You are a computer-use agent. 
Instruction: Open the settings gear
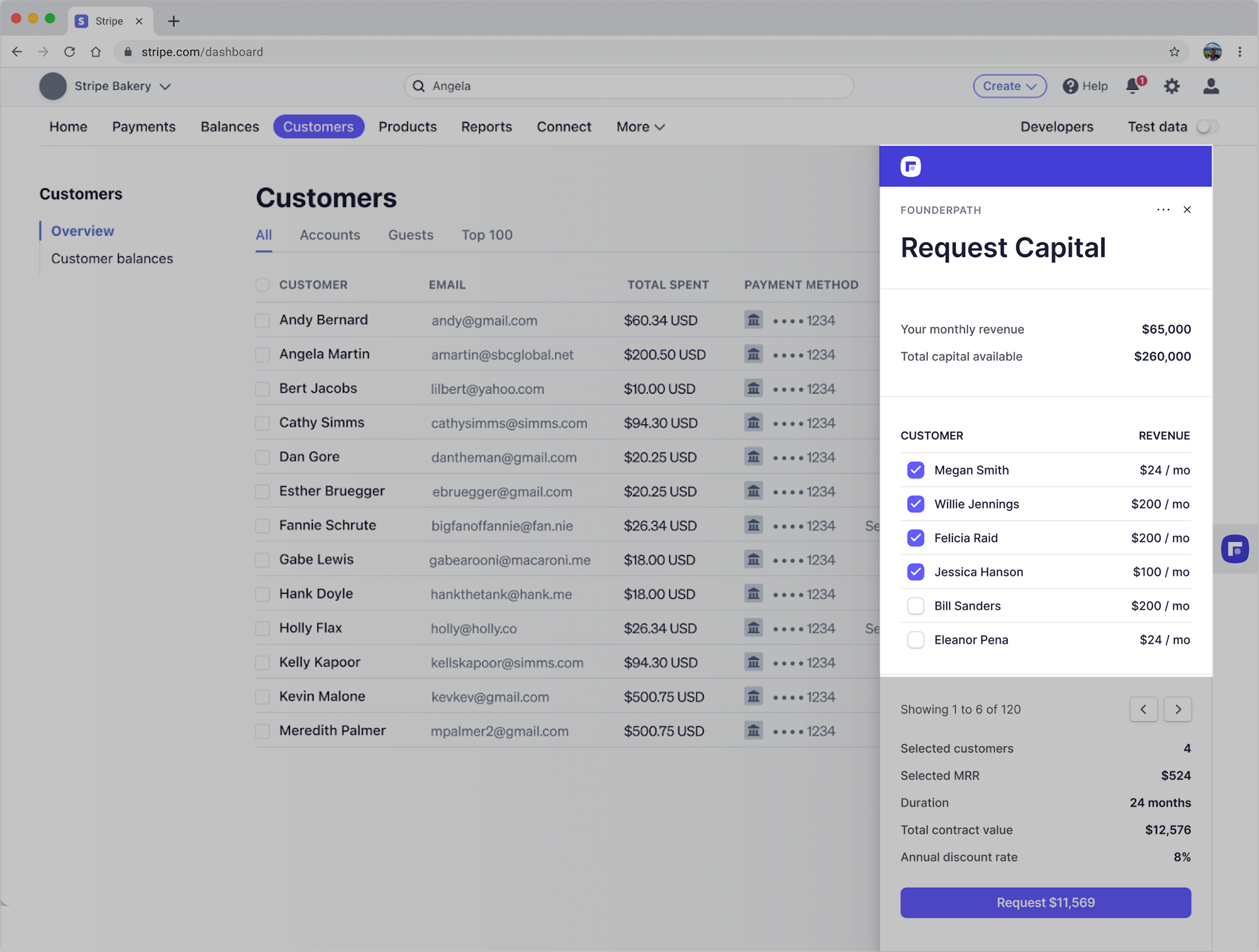tap(1172, 86)
